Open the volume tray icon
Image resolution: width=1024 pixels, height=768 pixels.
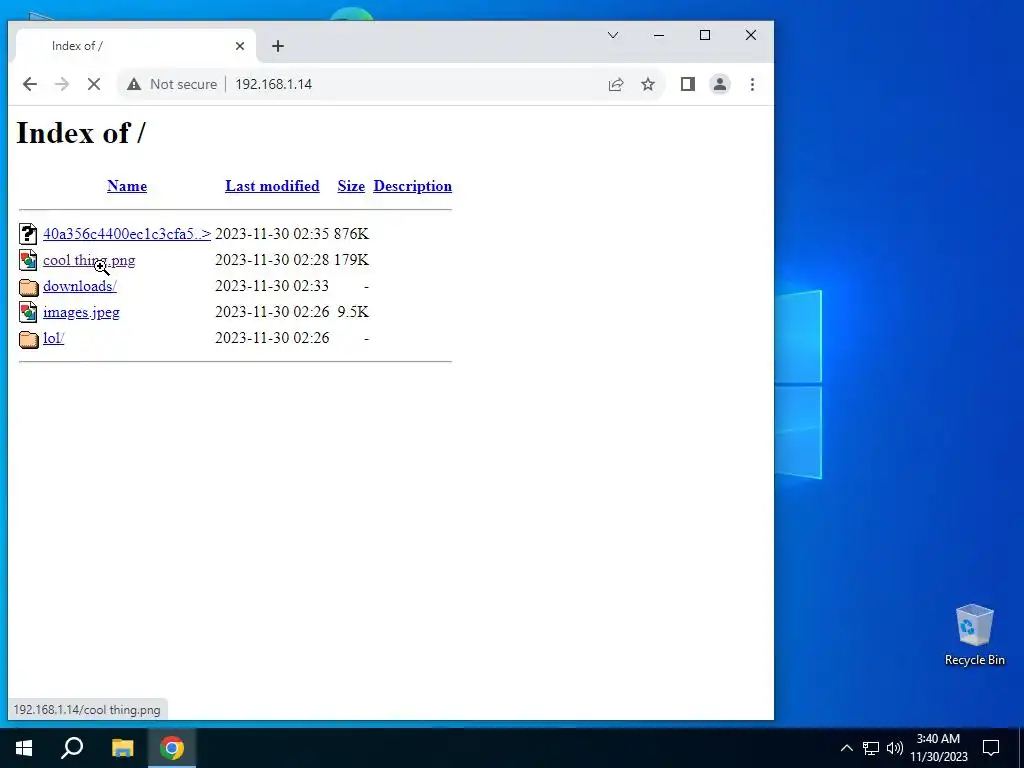point(895,748)
